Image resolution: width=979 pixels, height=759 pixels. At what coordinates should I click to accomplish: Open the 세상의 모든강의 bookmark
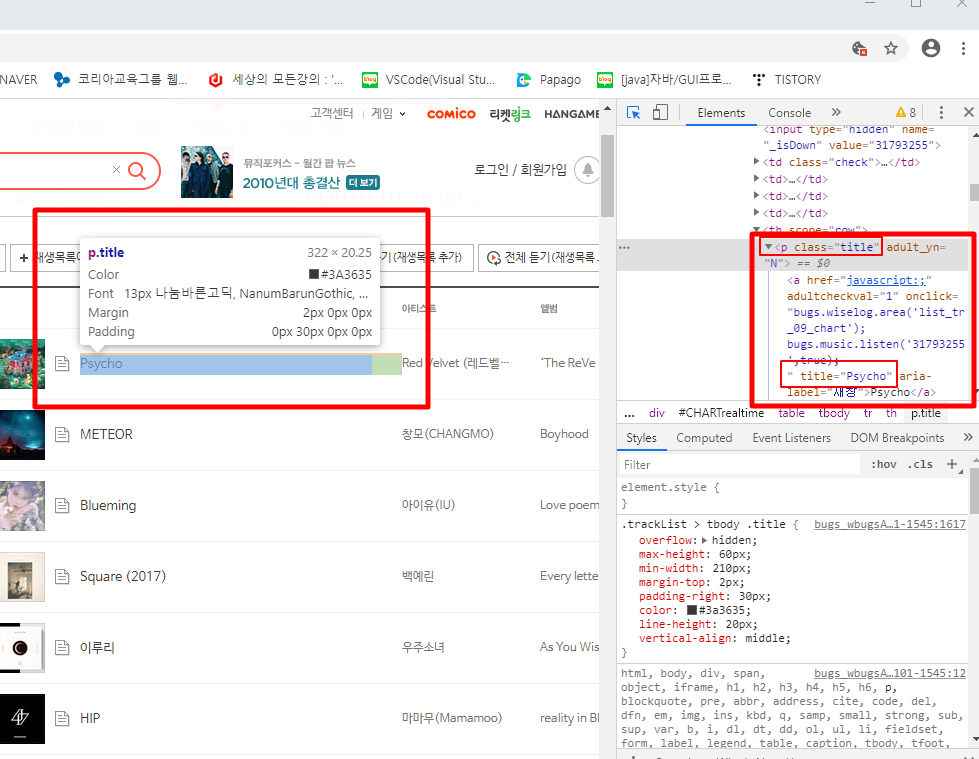276,80
